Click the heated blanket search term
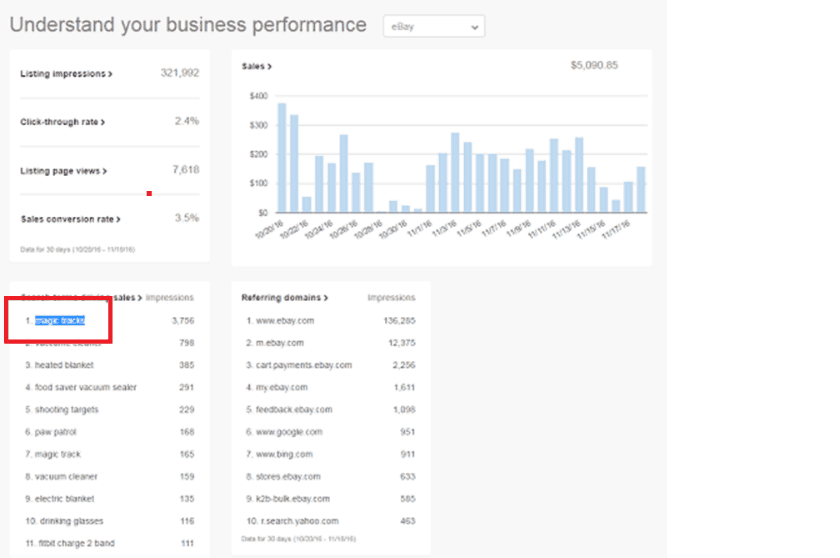The image size is (840, 558). tap(64, 365)
